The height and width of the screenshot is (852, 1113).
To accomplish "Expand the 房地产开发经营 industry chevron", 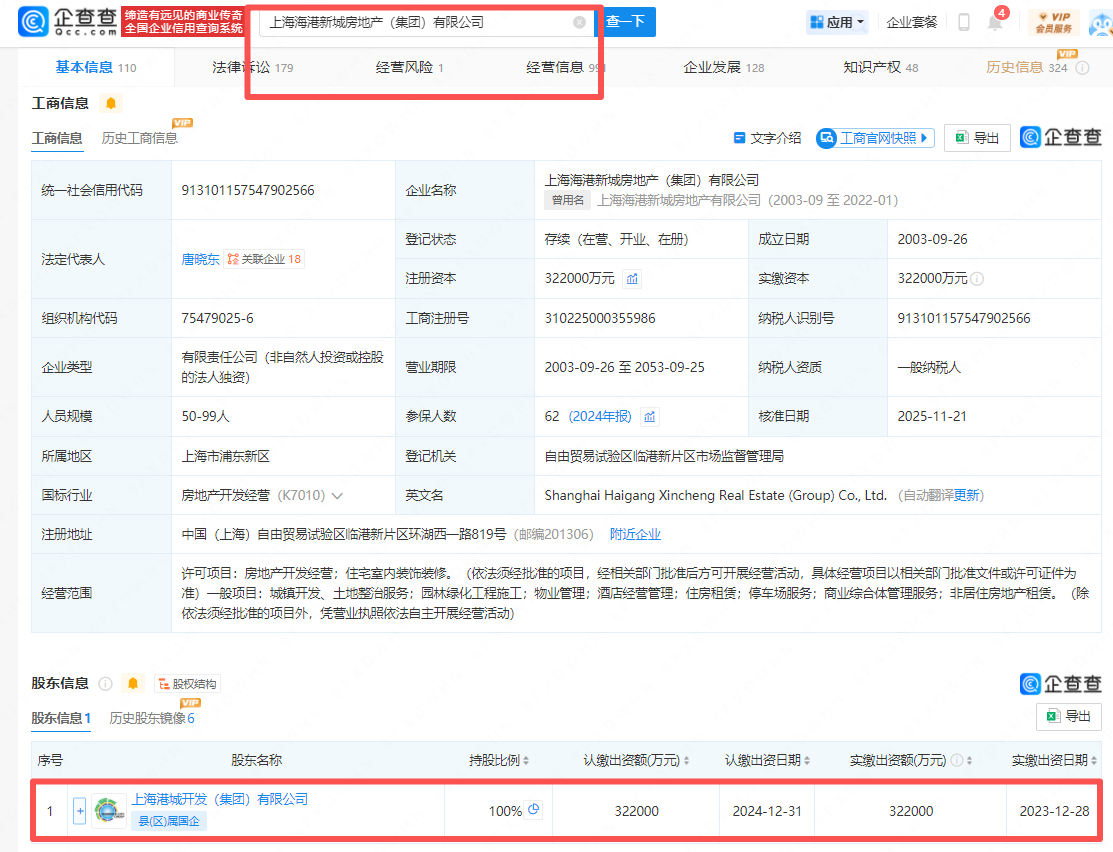I will [337, 496].
